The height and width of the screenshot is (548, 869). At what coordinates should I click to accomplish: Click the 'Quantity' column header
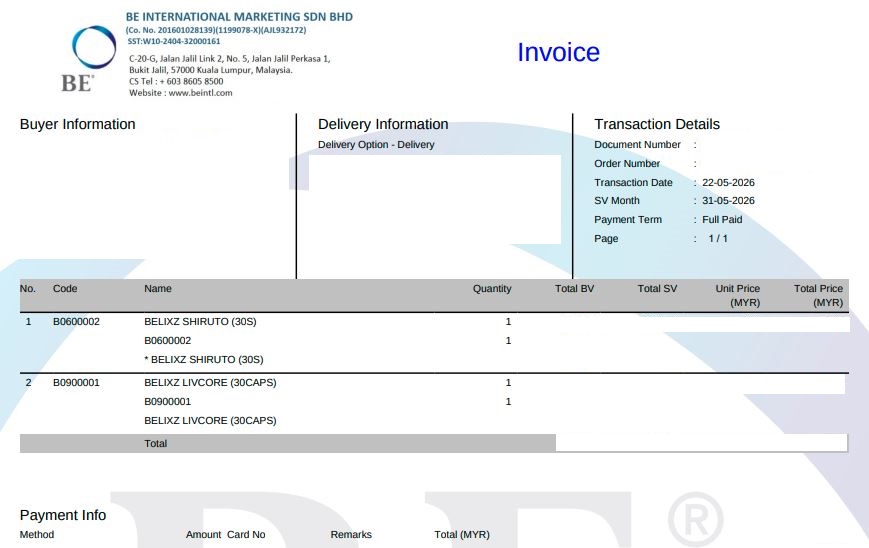click(492, 289)
